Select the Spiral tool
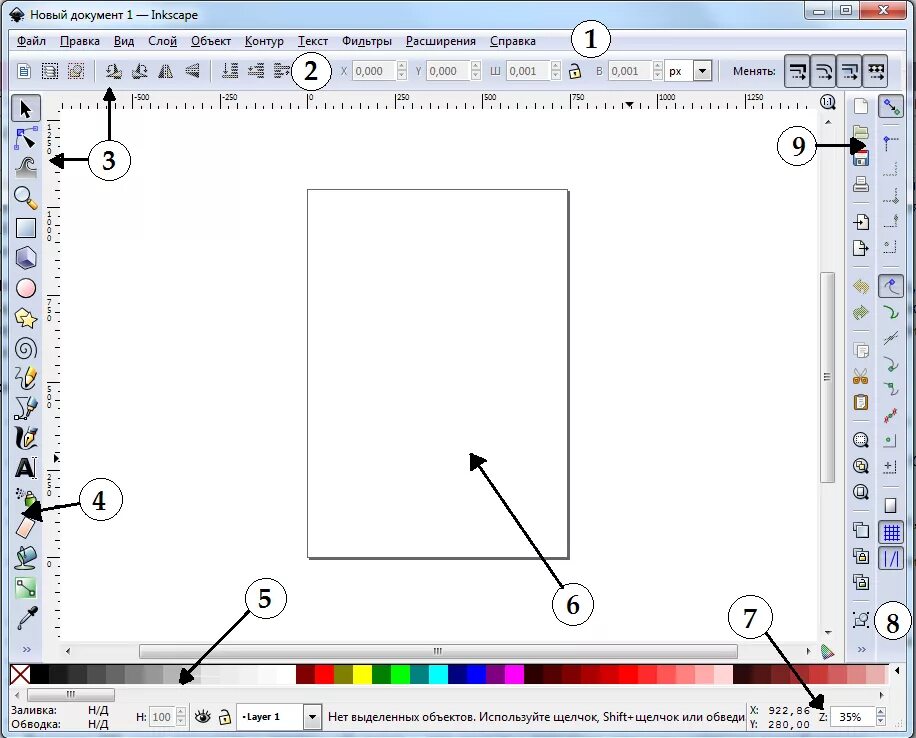 tap(26, 348)
